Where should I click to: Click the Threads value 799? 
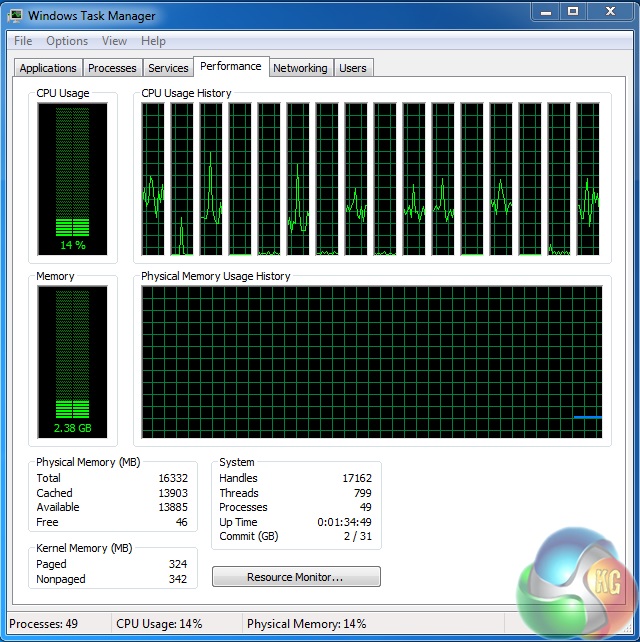coord(363,493)
